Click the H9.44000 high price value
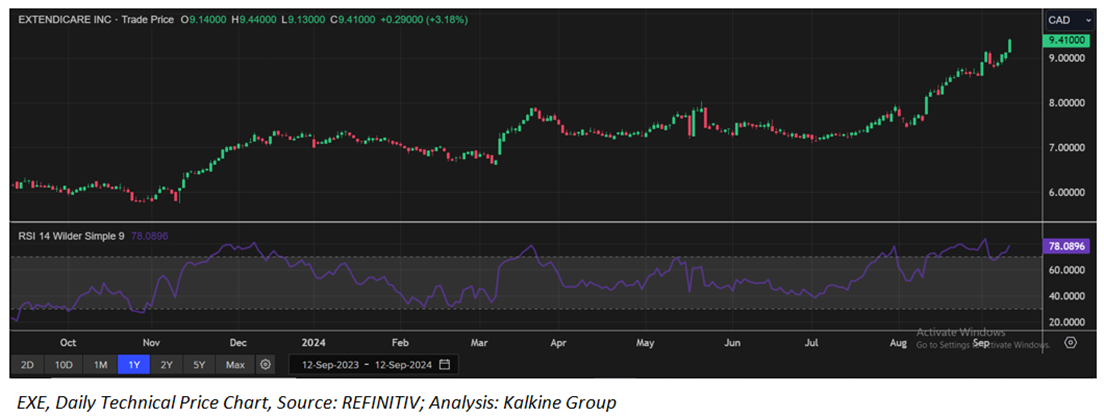Viewport: 1104px width, 417px height. click(x=254, y=20)
